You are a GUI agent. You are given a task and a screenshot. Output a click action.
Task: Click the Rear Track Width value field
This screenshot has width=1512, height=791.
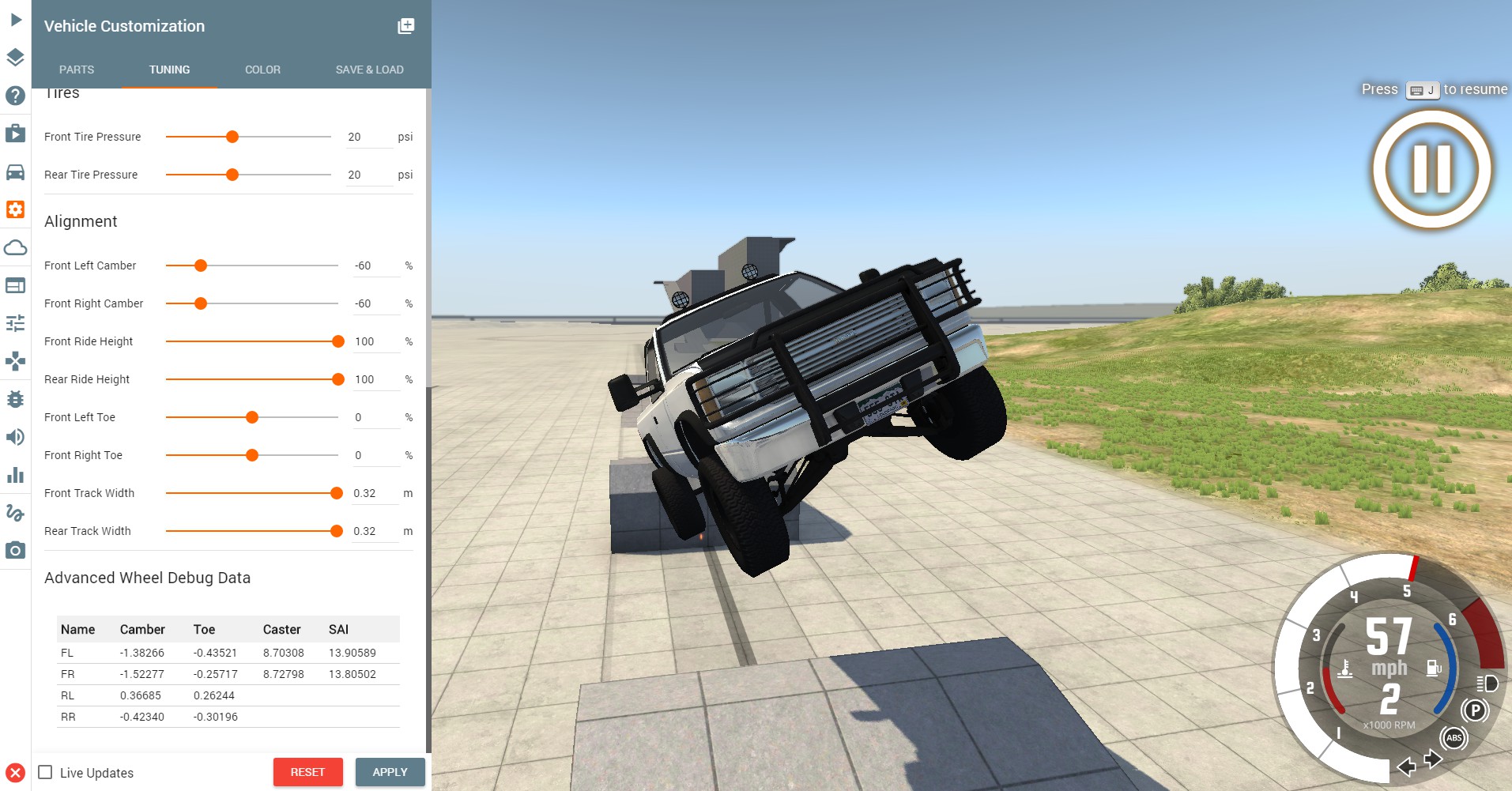(375, 531)
